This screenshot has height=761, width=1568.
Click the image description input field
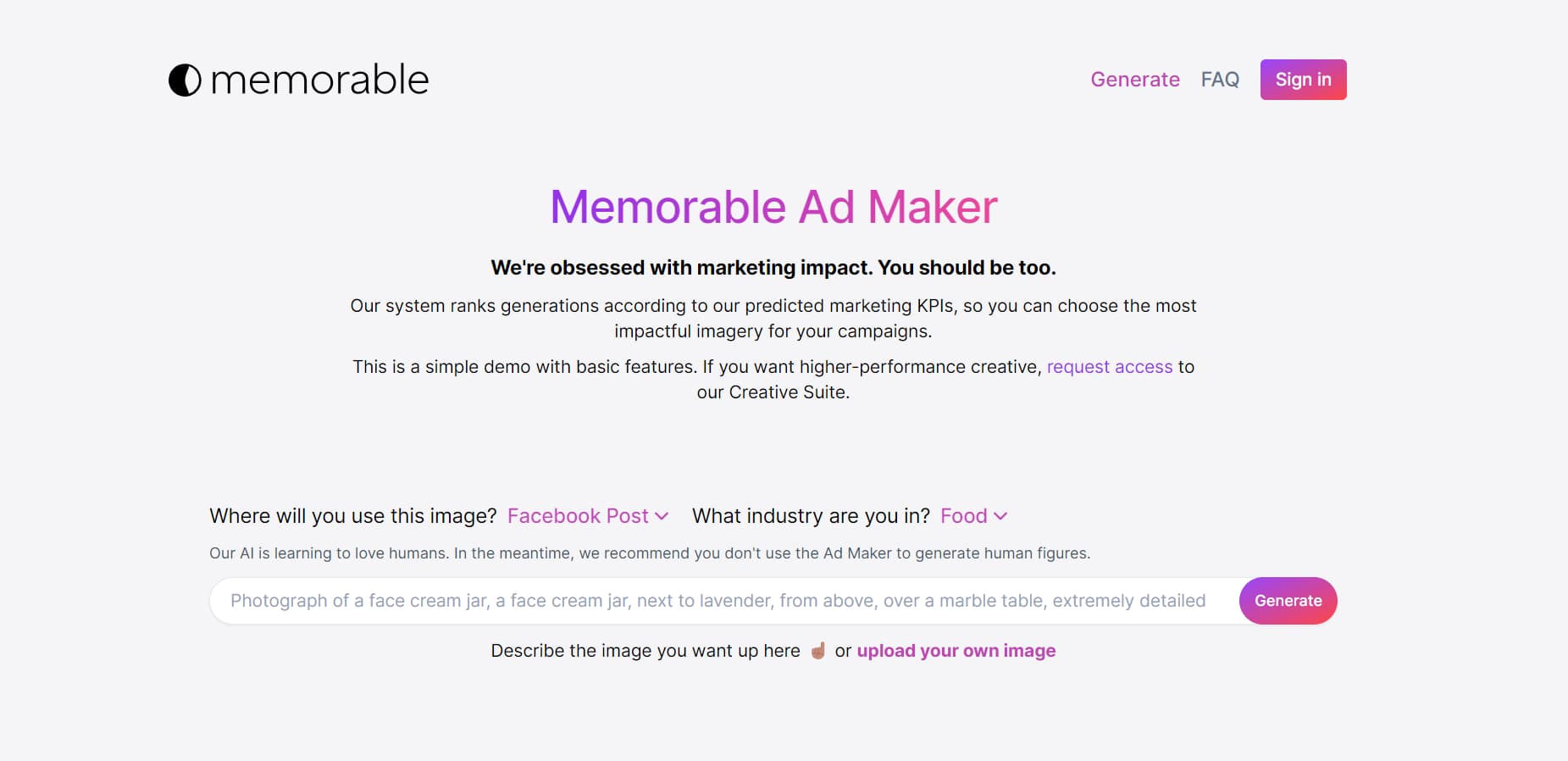(x=720, y=600)
